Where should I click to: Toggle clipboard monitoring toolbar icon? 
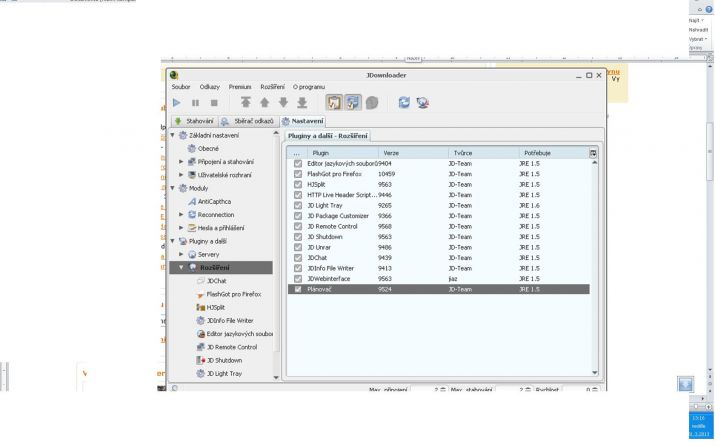(x=334, y=103)
